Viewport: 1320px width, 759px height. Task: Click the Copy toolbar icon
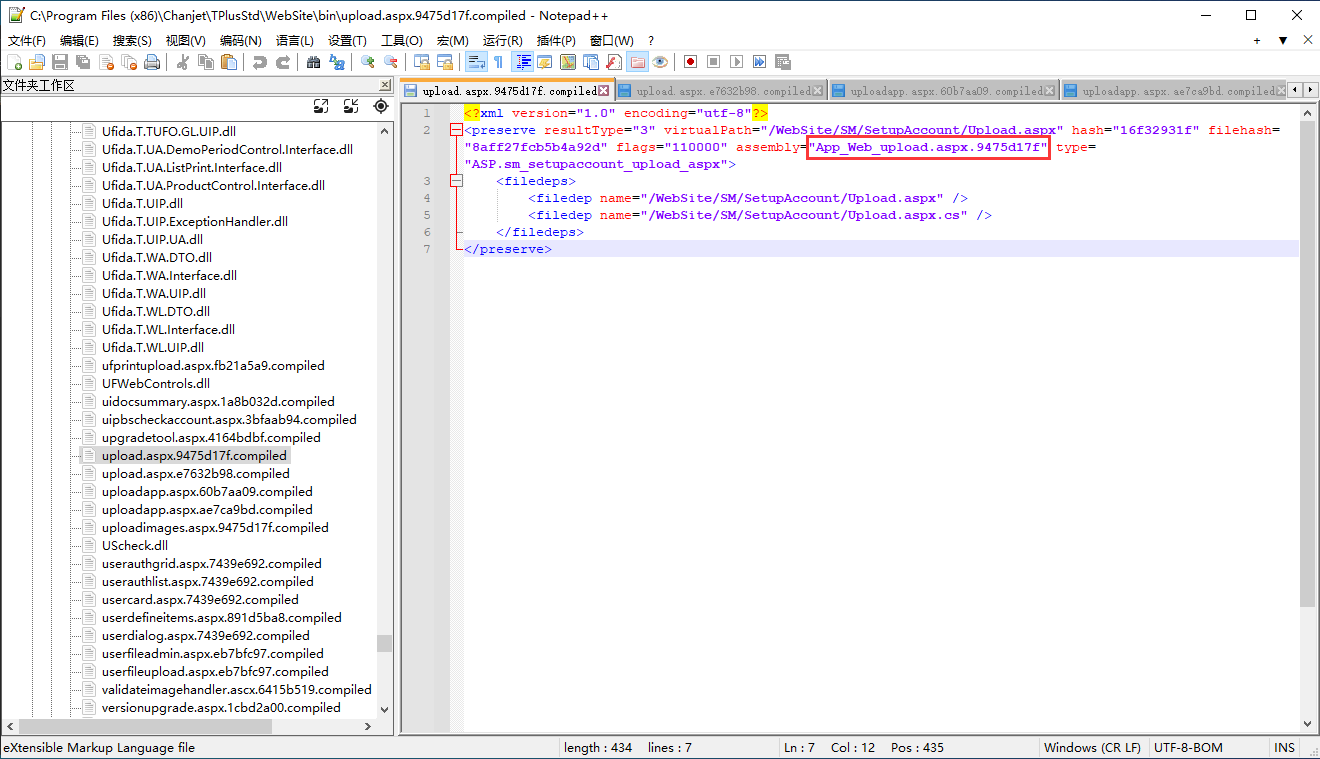206,62
